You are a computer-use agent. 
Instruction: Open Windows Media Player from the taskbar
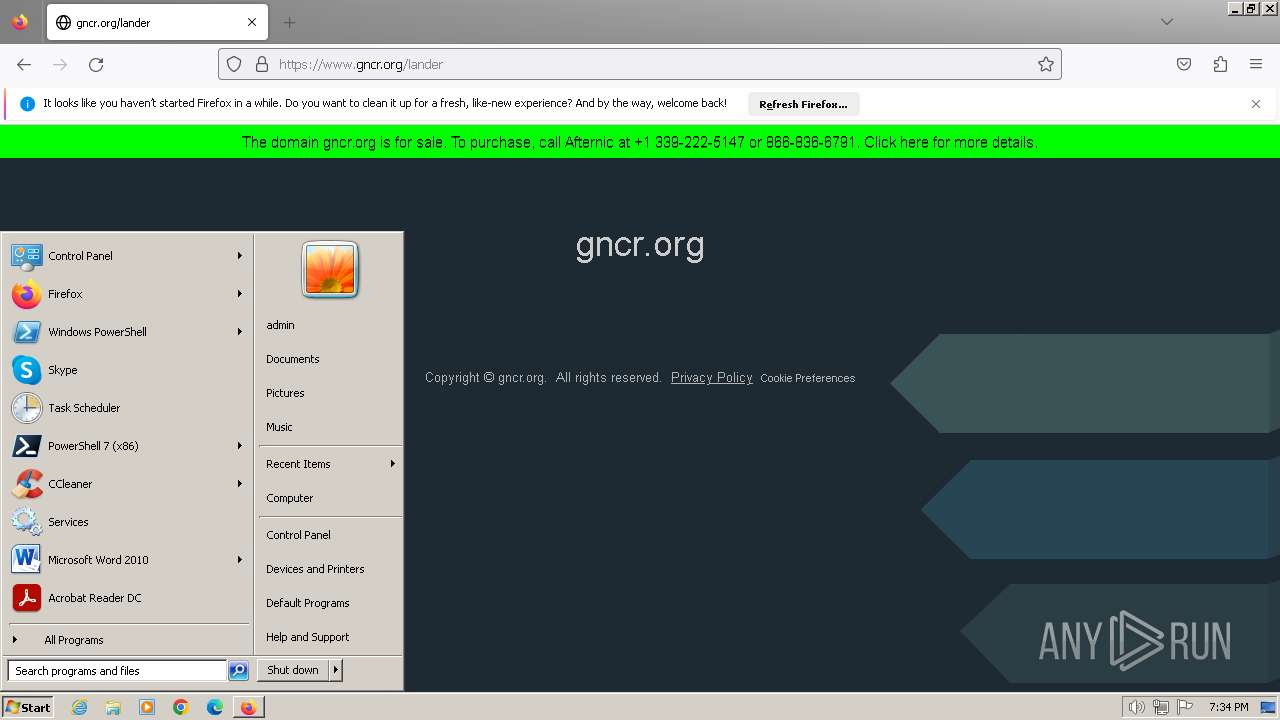coord(147,707)
